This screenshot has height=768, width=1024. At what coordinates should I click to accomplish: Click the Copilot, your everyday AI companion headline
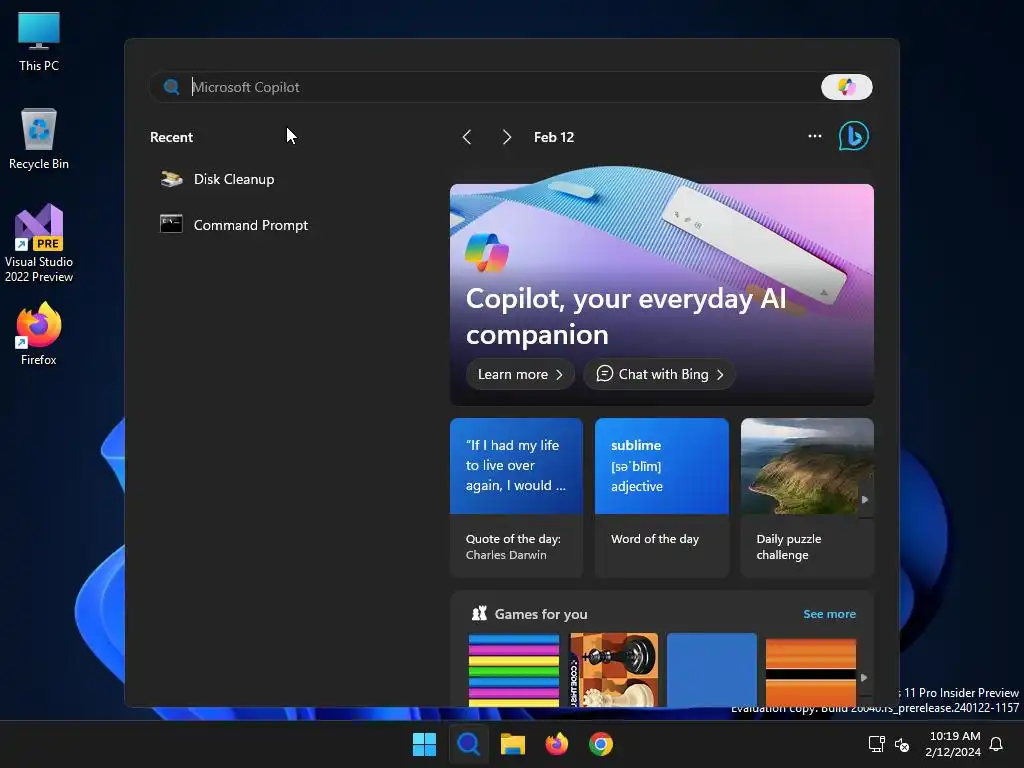point(626,316)
